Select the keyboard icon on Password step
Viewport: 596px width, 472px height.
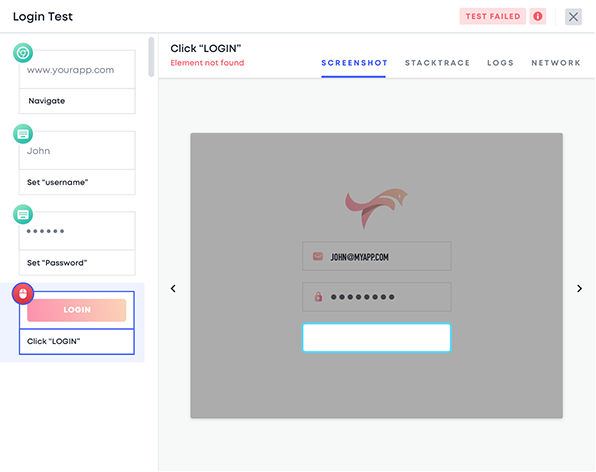click(x=23, y=215)
